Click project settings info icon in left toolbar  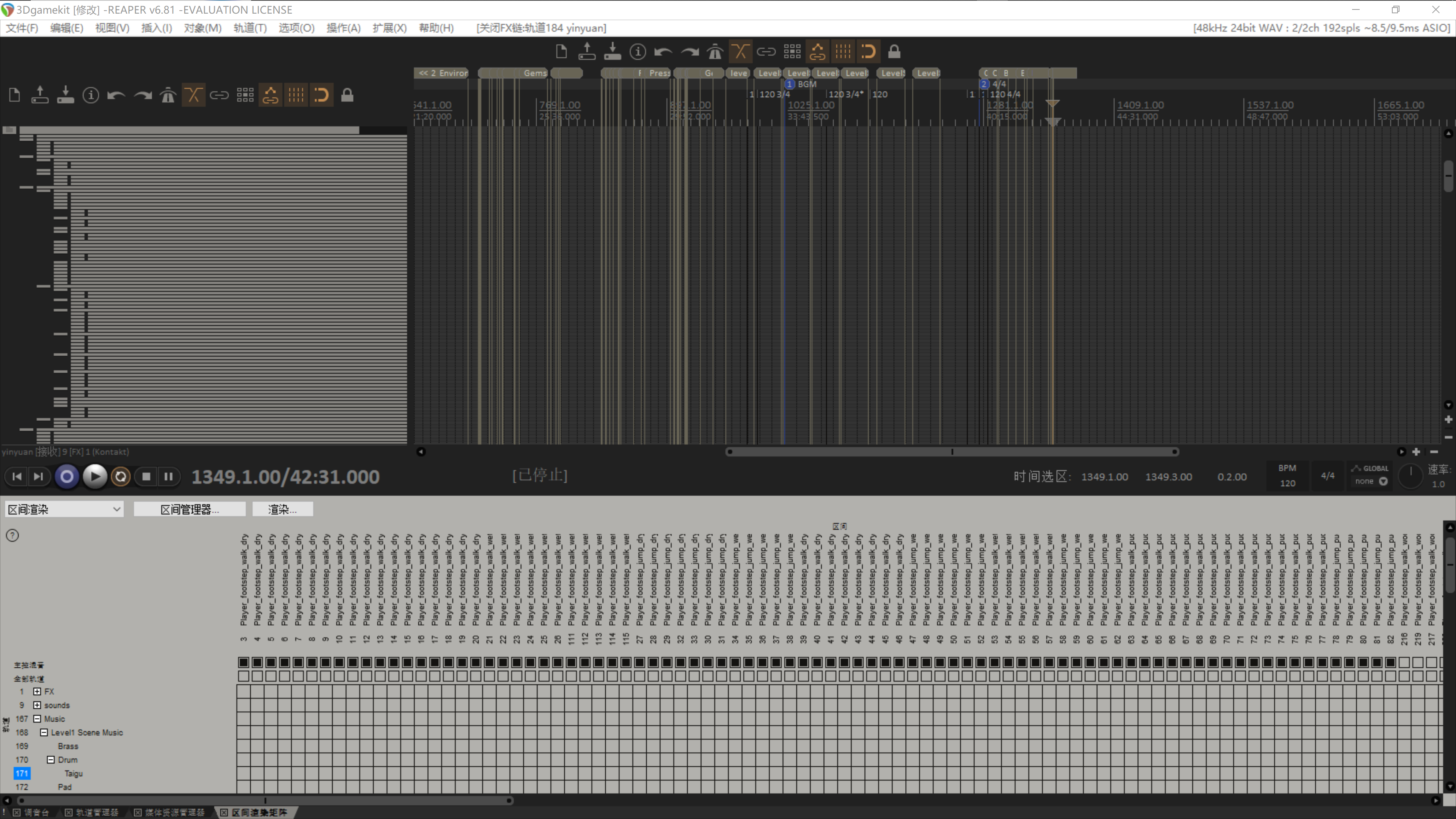(x=90, y=95)
